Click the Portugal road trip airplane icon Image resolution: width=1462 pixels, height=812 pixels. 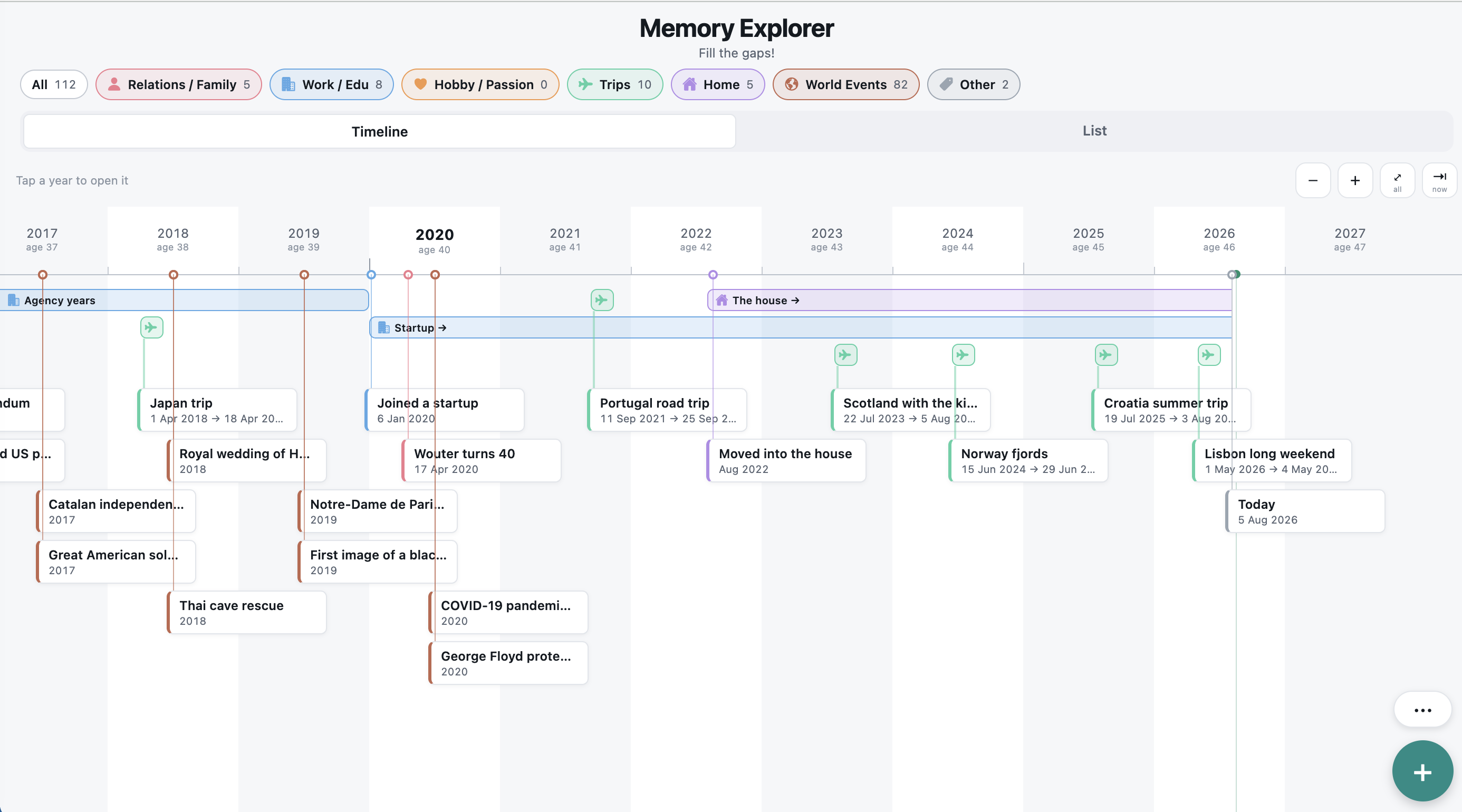(602, 299)
